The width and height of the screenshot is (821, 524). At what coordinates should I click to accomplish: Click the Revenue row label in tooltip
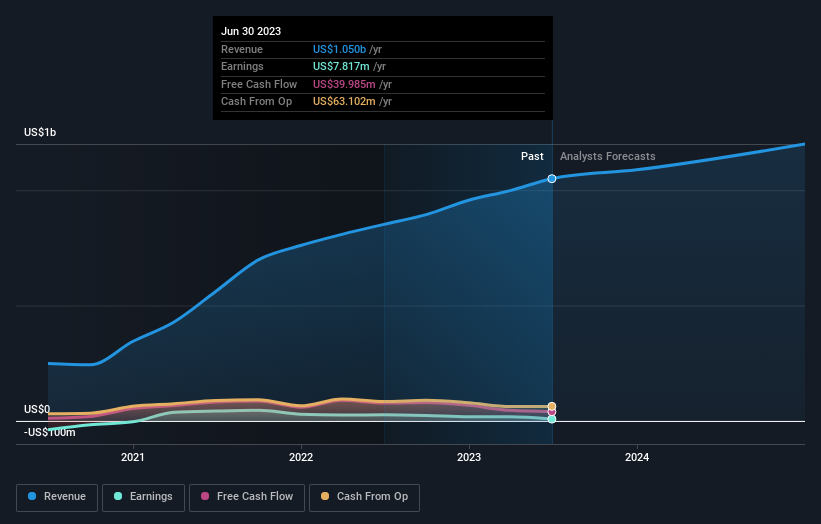[242, 49]
